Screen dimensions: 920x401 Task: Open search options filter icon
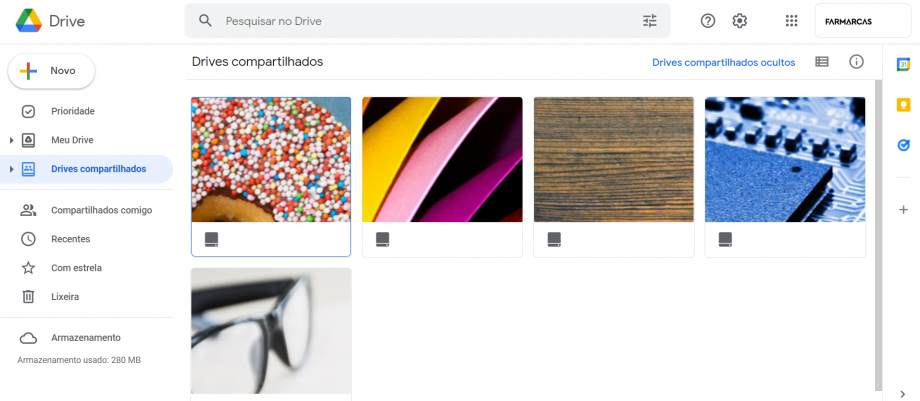pyautogui.click(x=650, y=21)
